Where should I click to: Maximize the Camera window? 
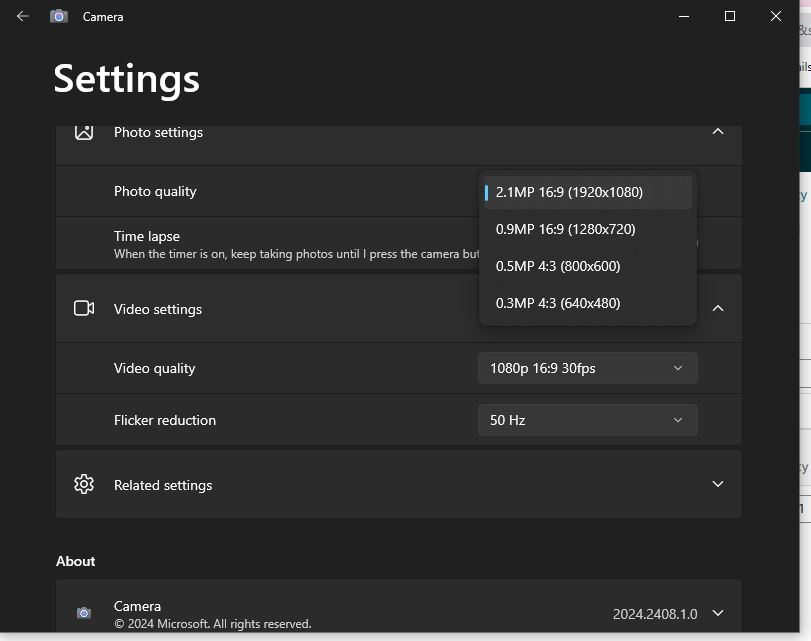coord(730,16)
